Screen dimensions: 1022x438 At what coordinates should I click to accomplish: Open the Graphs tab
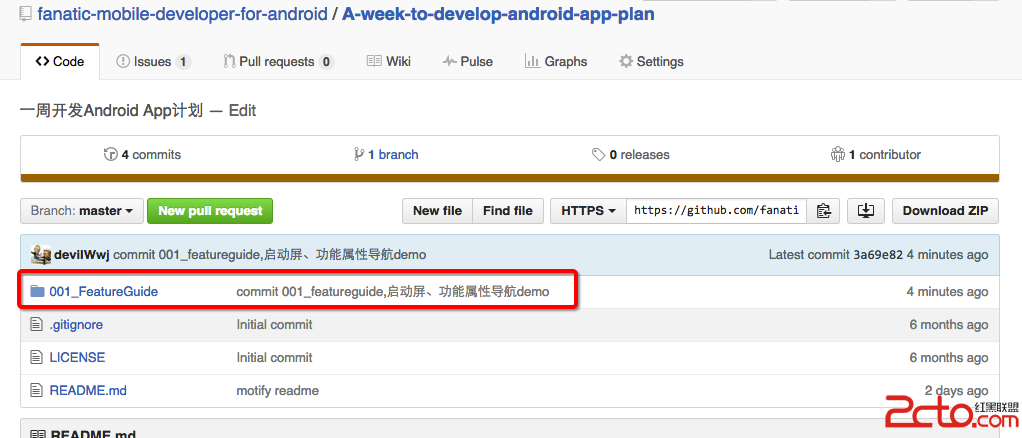click(x=555, y=62)
